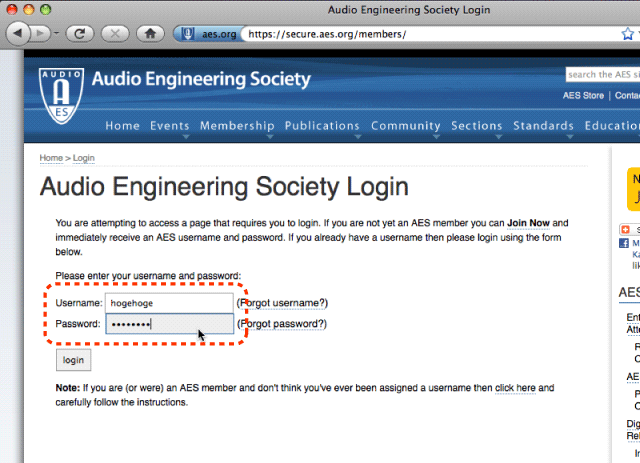Click the red plus share icon in sidebar
640x463 pixels.
click(x=625, y=229)
